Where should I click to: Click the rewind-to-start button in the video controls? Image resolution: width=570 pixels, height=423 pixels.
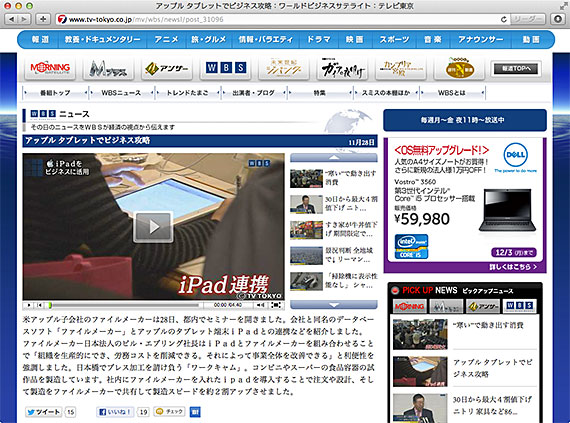click(40, 305)
